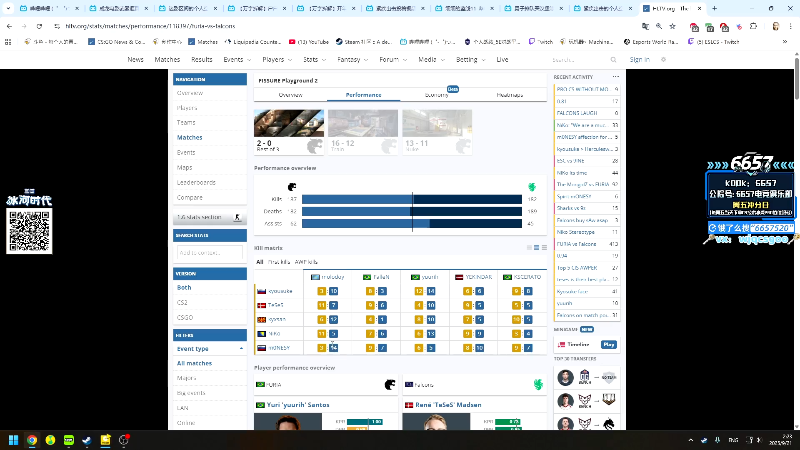Show AWP kills in Kill matrix

point(306,262)
